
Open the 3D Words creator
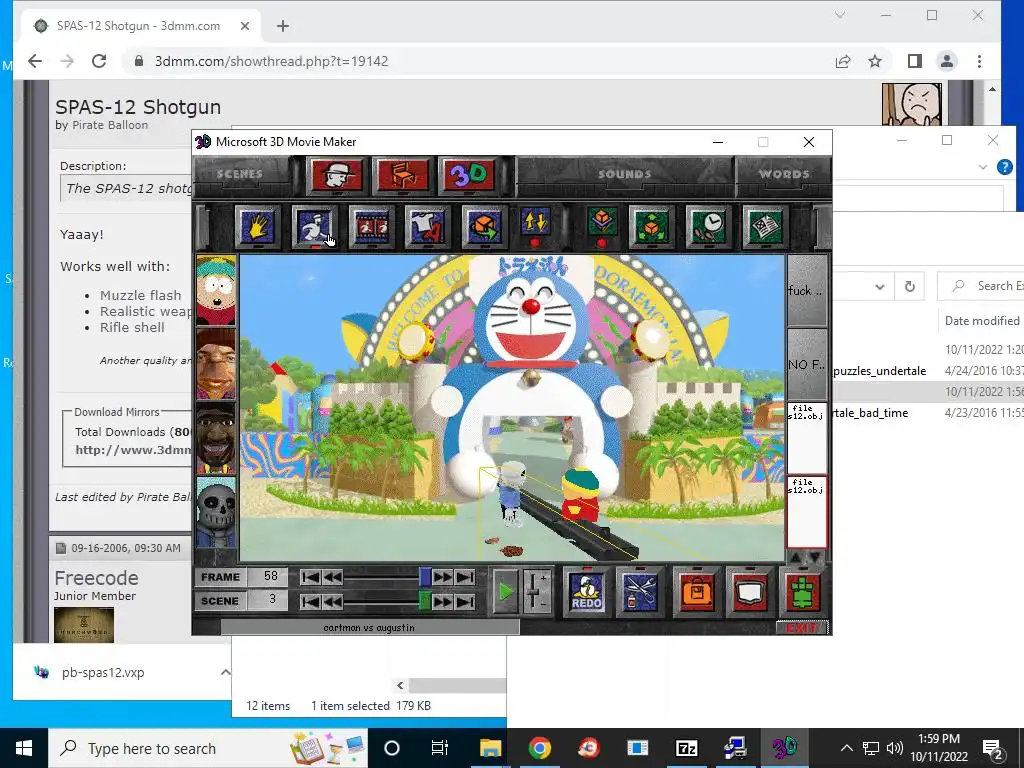469,175
